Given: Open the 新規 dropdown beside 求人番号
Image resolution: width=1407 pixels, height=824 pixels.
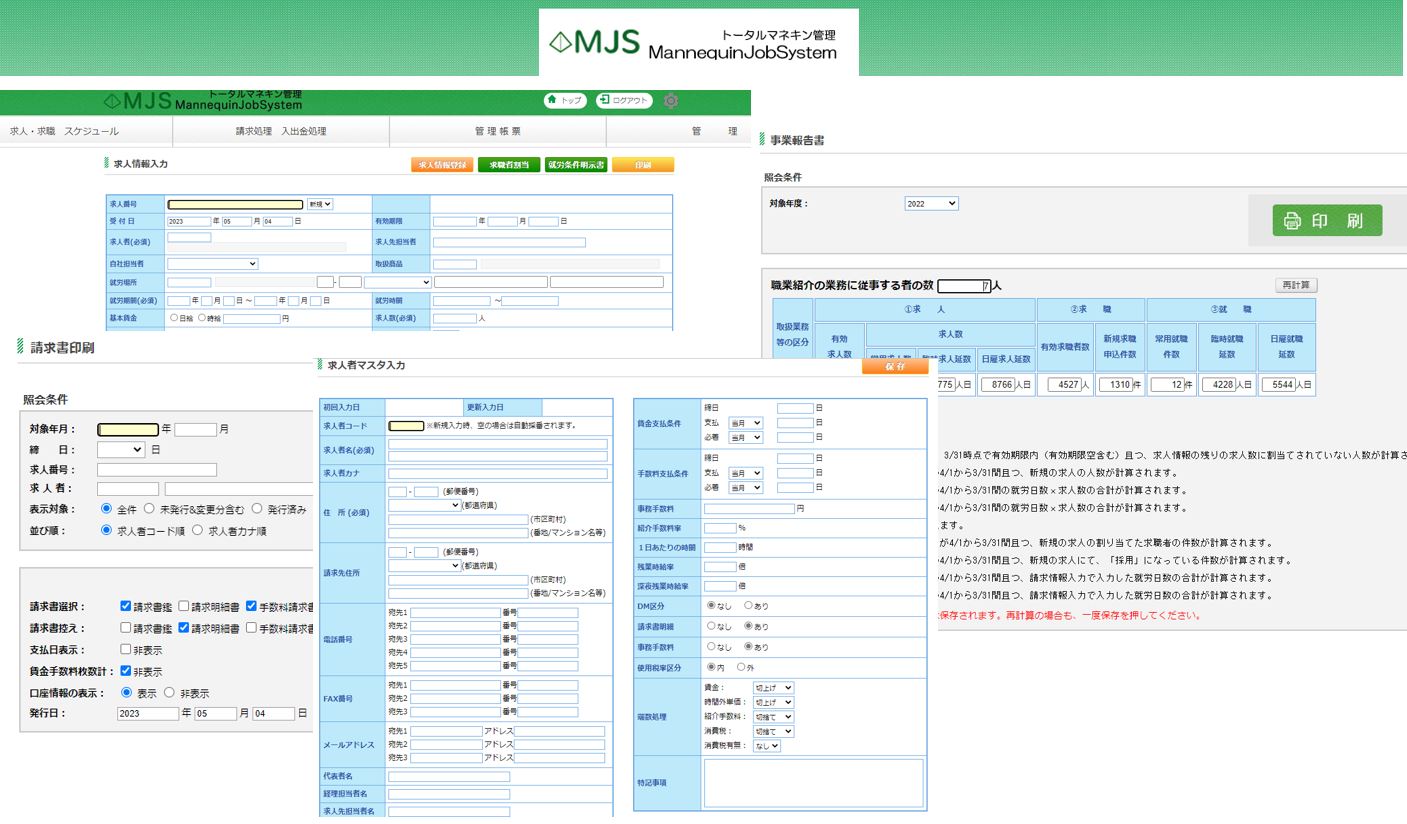Looking at the screenshot, I should click(320, 204).
